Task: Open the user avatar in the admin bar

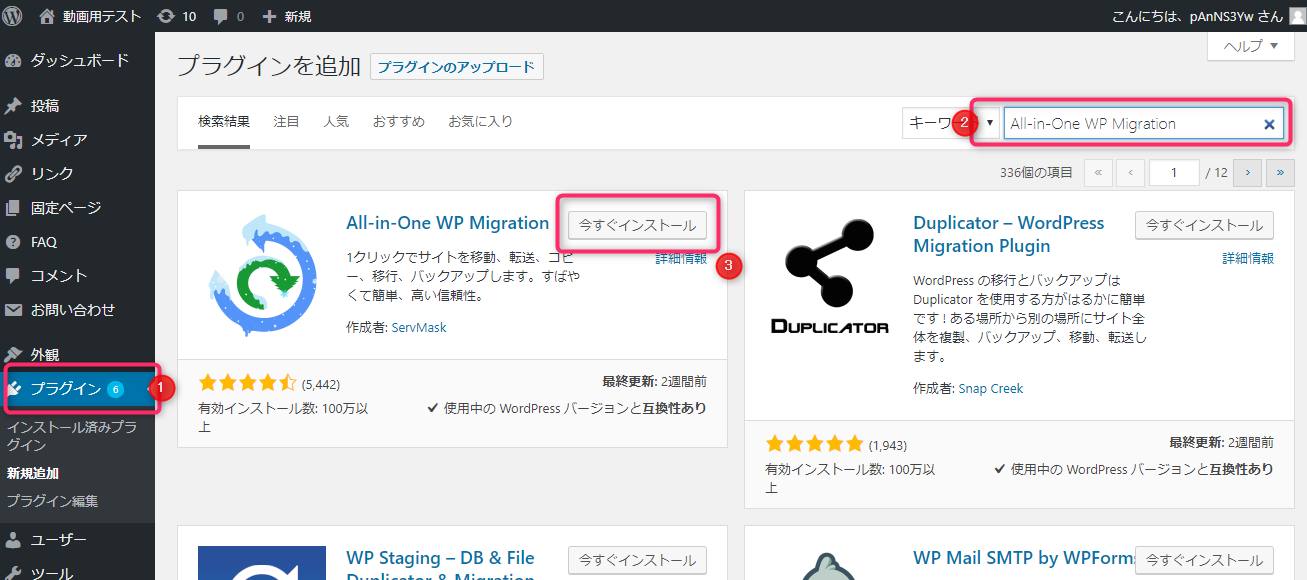Action: click(x=1297, y=16)
